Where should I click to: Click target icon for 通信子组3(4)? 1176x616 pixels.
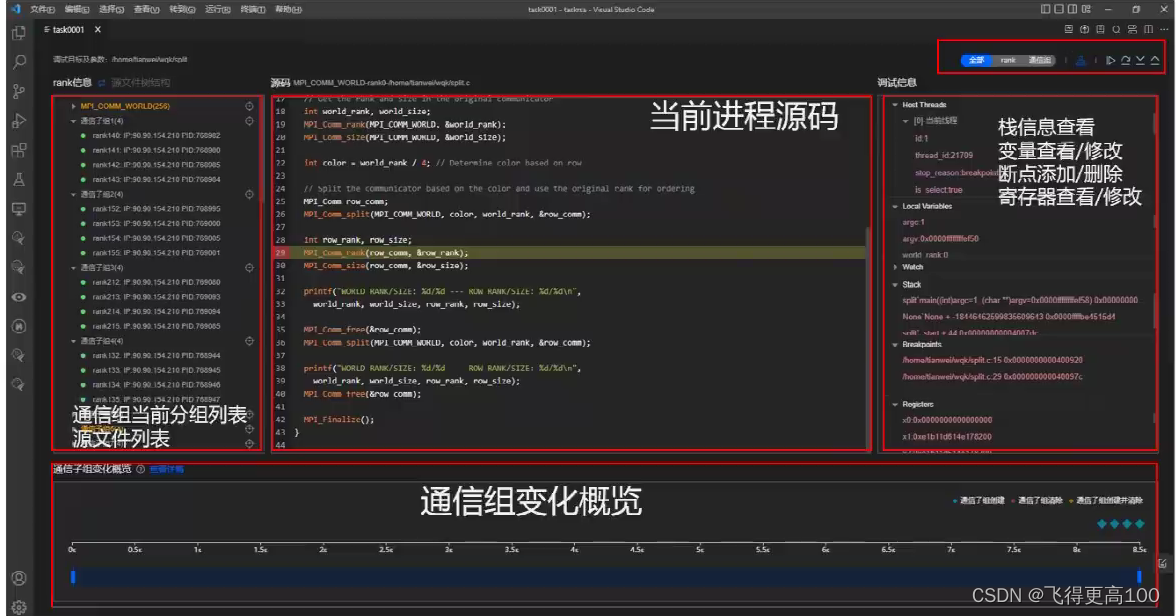(x=249, y=268)
